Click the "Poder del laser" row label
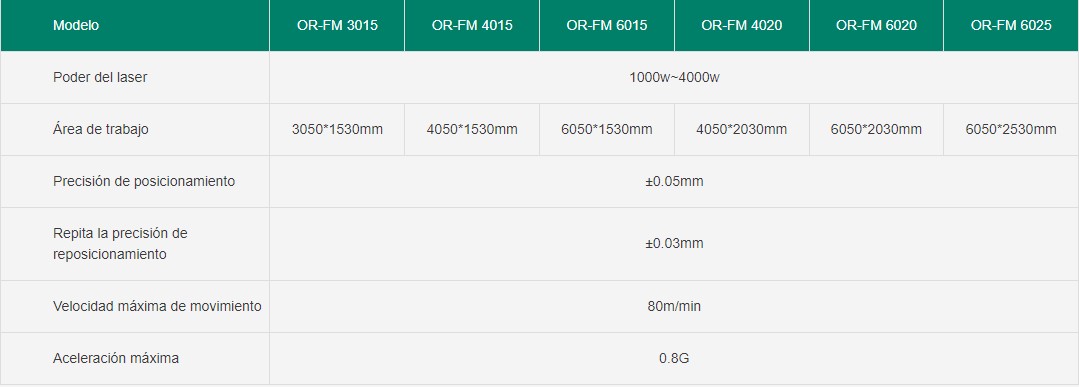 100,77
